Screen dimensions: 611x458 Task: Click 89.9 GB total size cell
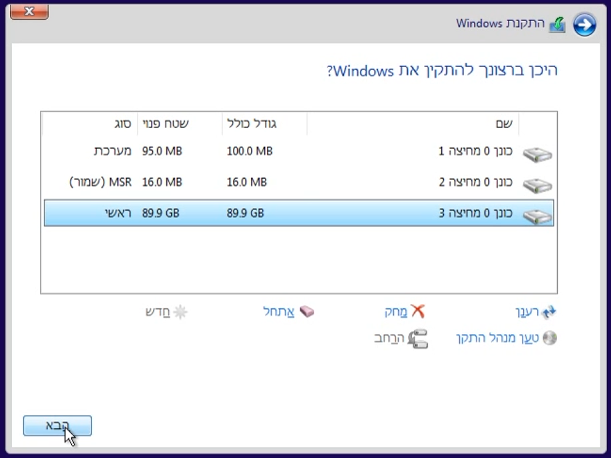point(245,213)
